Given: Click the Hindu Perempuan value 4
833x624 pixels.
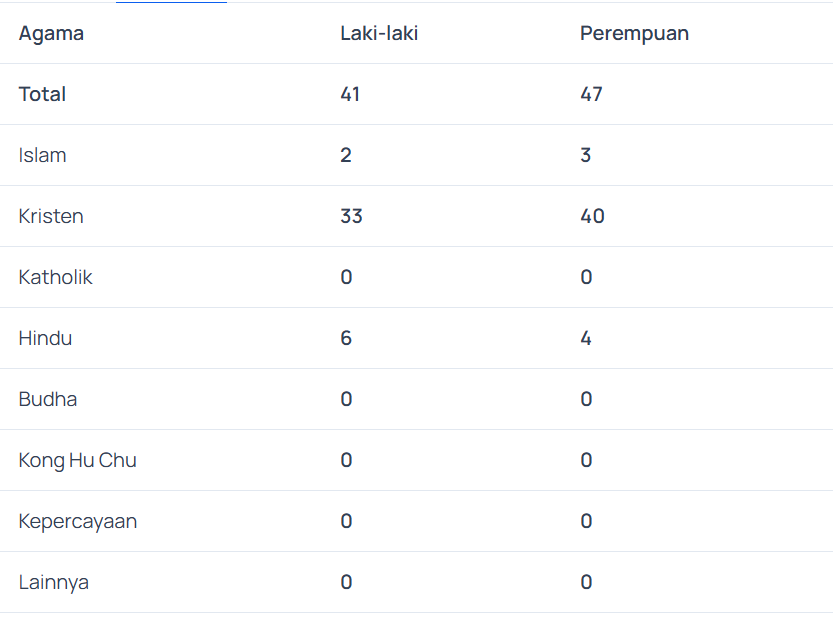Looking at the screenshot, I should 586,338.
